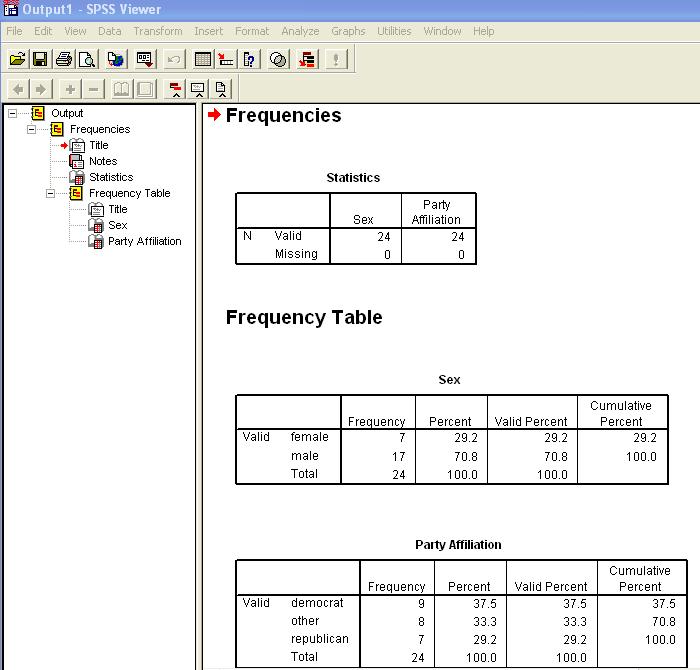Click the Export output icon
The image size is (700, 670).
pyautogui.click(x=116, y=59)
